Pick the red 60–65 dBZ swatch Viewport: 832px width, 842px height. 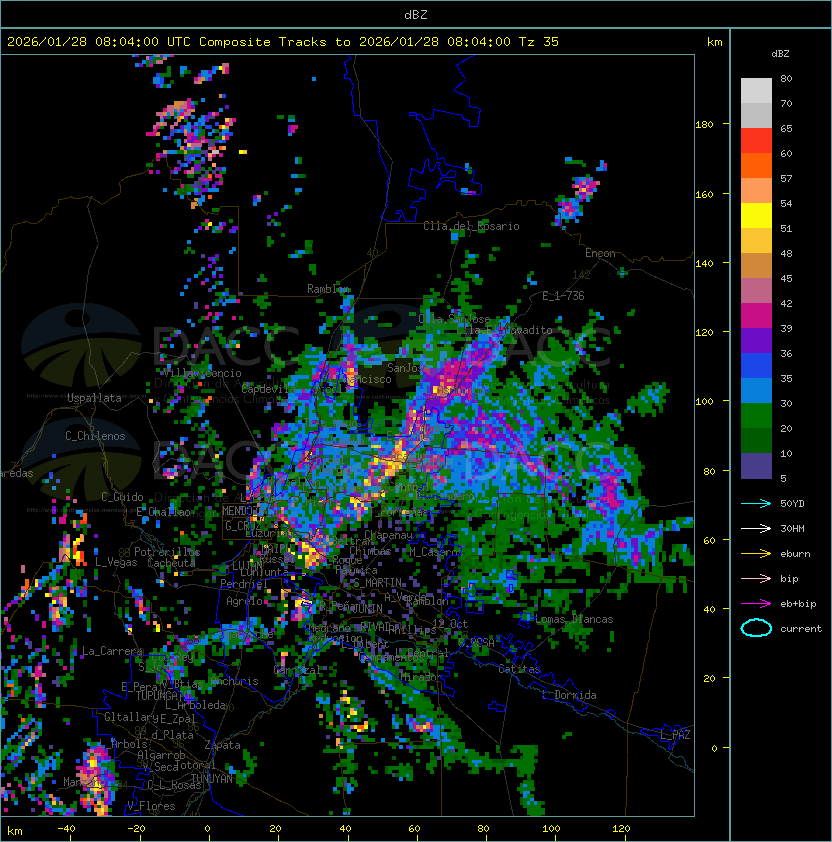pos(756,141)
